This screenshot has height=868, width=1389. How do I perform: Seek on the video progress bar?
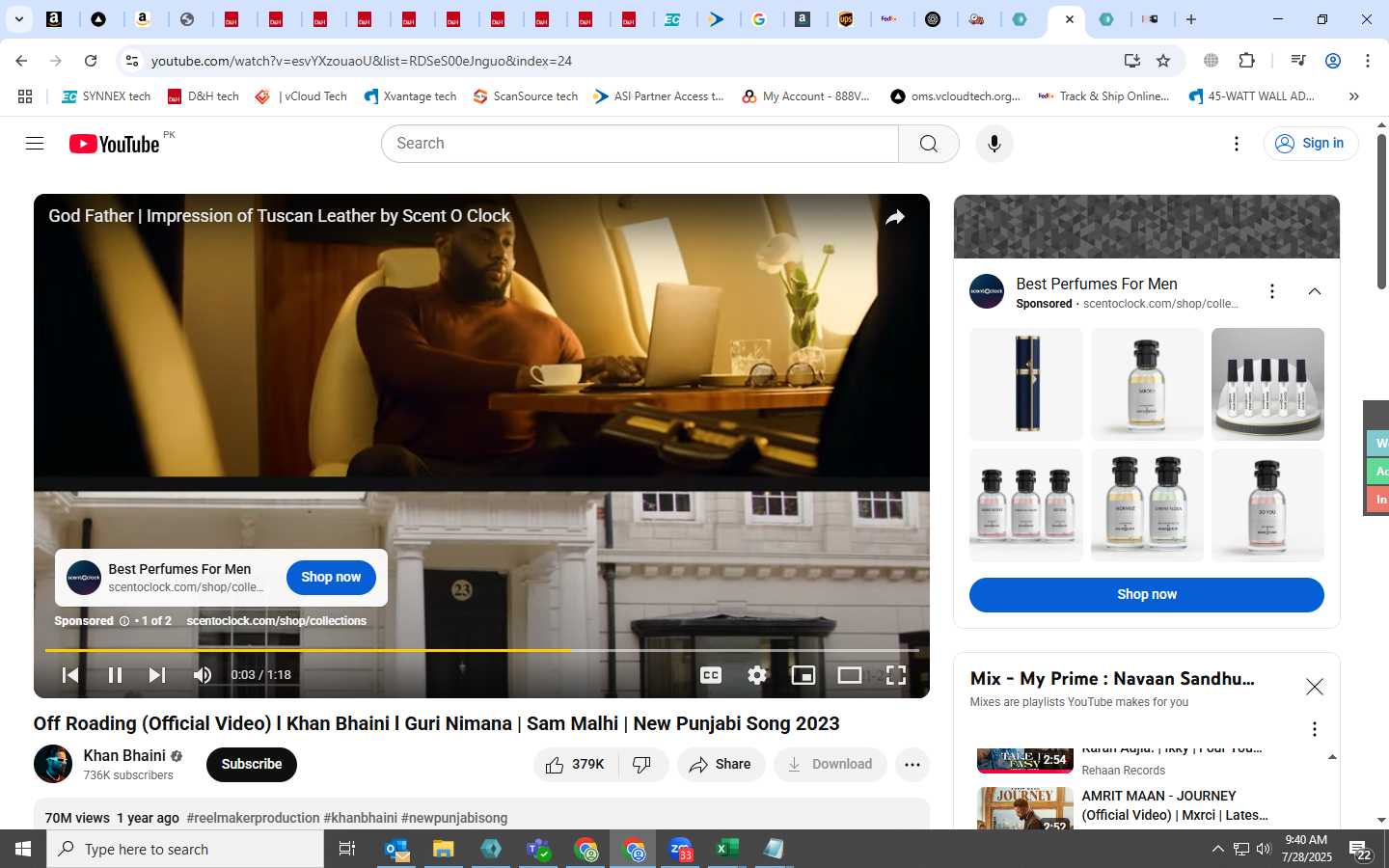pyautogui.click(x=481, y=651)
